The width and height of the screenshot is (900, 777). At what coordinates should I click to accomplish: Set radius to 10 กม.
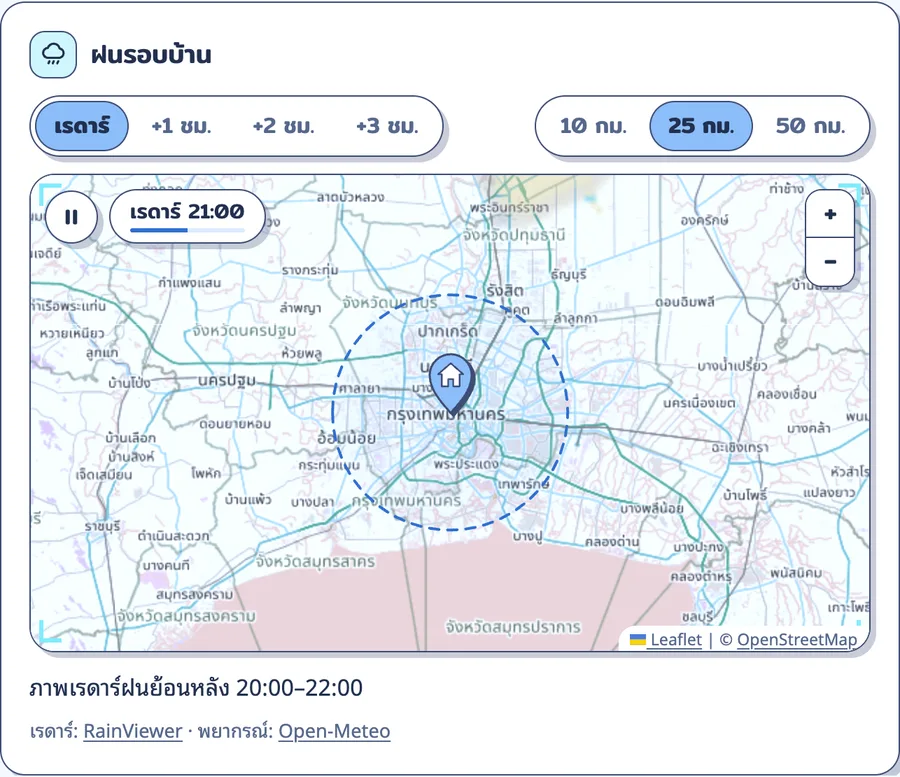coord(593,126)
